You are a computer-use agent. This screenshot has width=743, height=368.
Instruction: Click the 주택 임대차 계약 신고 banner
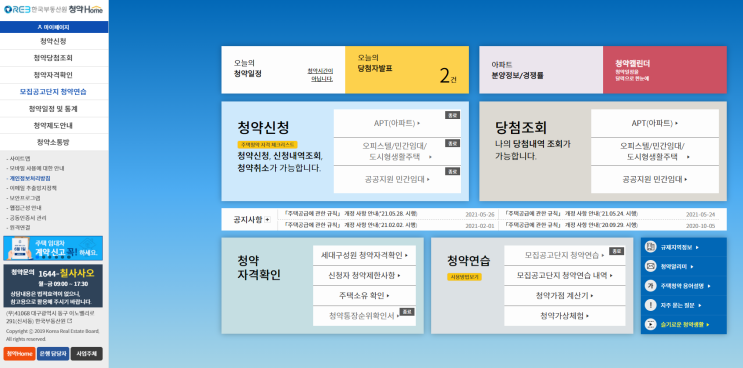tap(53, 248)
